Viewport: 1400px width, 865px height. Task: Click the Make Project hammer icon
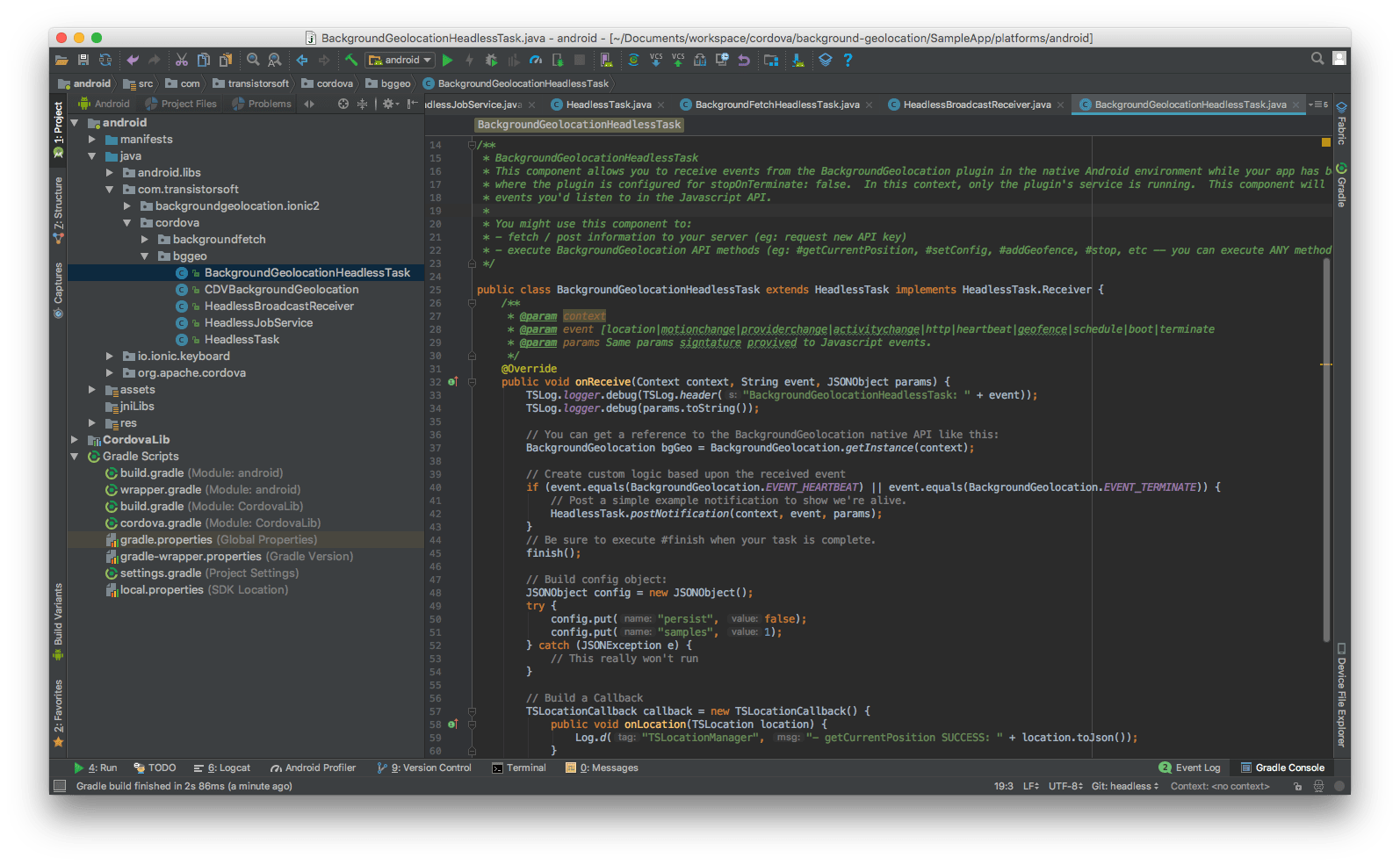click(x=351, y=60)
